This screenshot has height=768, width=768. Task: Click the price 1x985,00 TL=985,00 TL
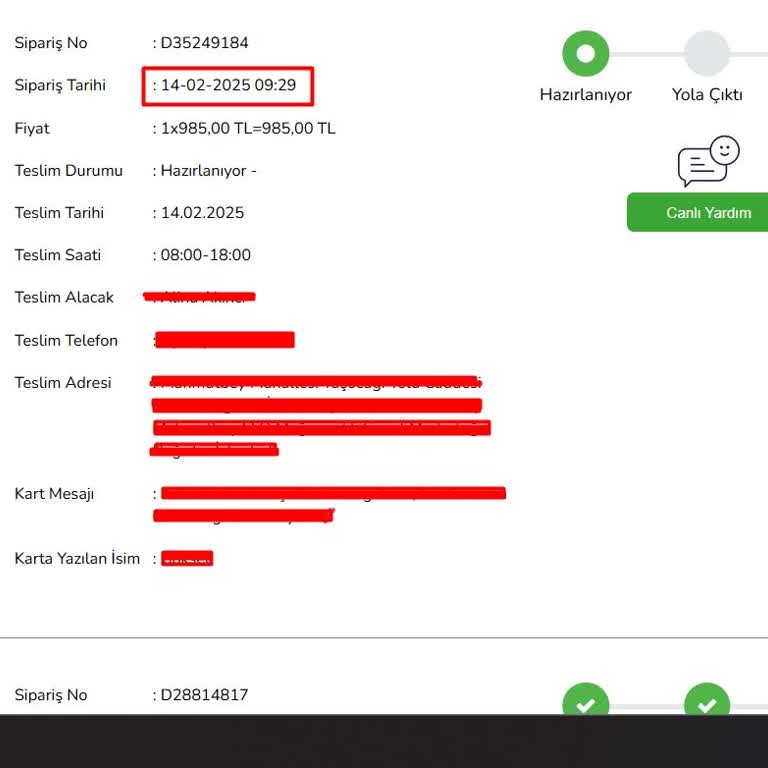click(x=248, y=128)
